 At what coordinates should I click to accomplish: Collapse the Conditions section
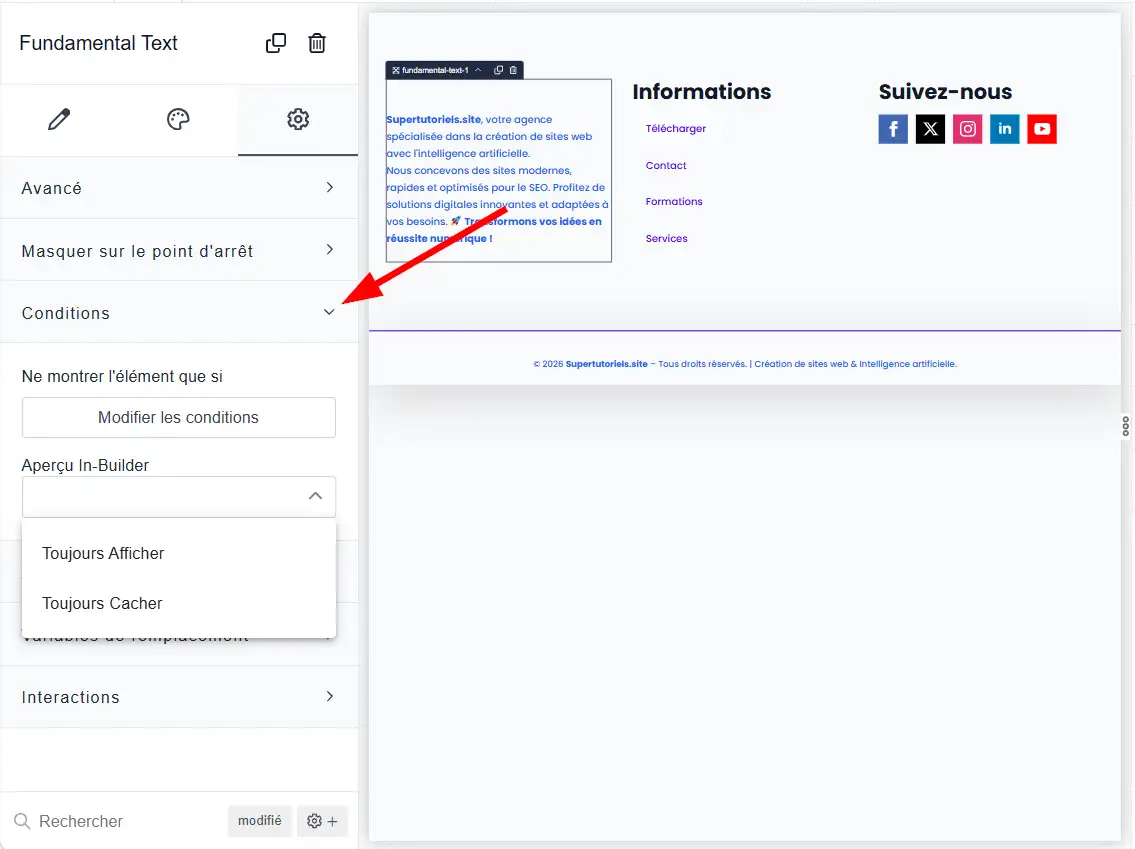(x=179, y=313)
